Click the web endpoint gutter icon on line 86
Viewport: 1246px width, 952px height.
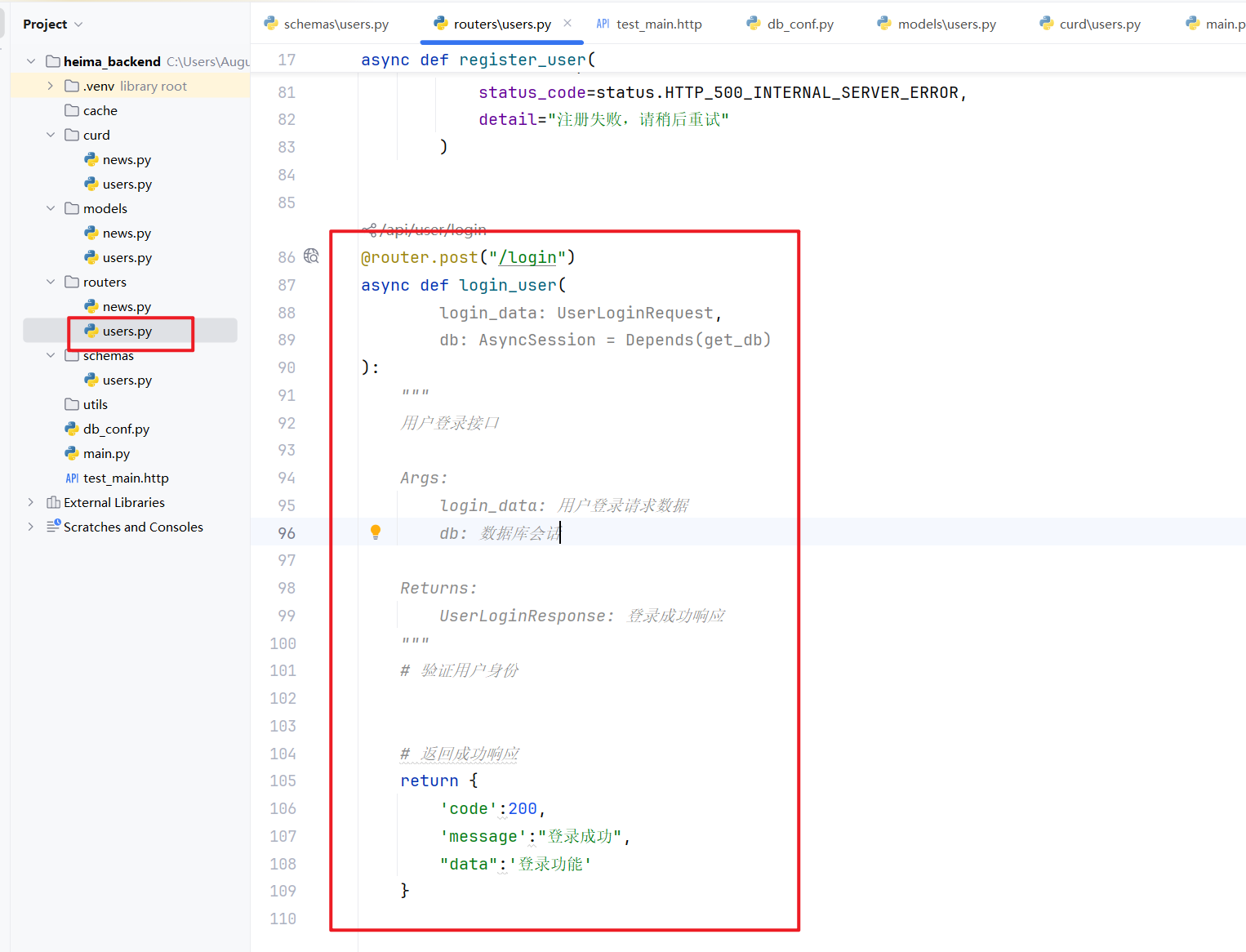[x=311, y=256]
